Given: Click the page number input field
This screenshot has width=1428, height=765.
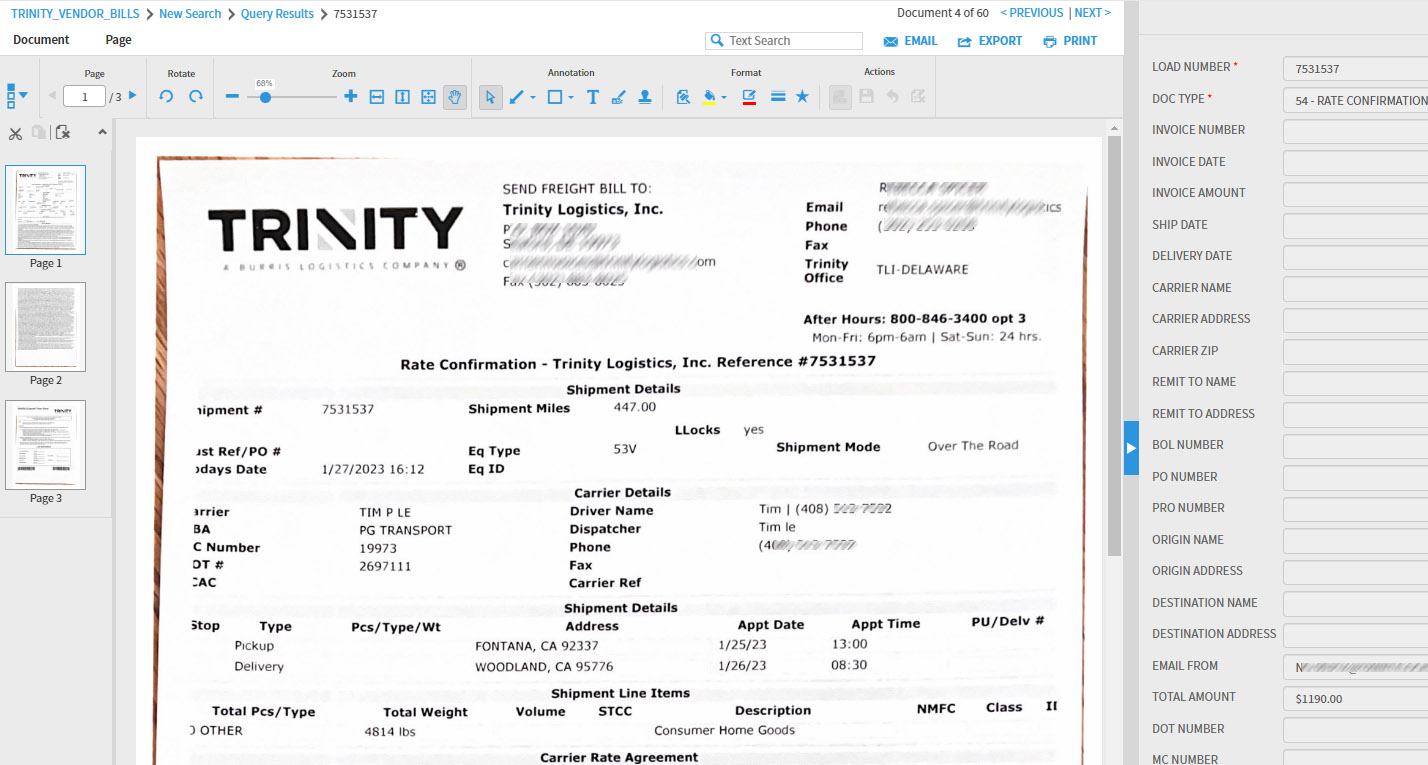Looking at the screenshot, I should 85,97.
